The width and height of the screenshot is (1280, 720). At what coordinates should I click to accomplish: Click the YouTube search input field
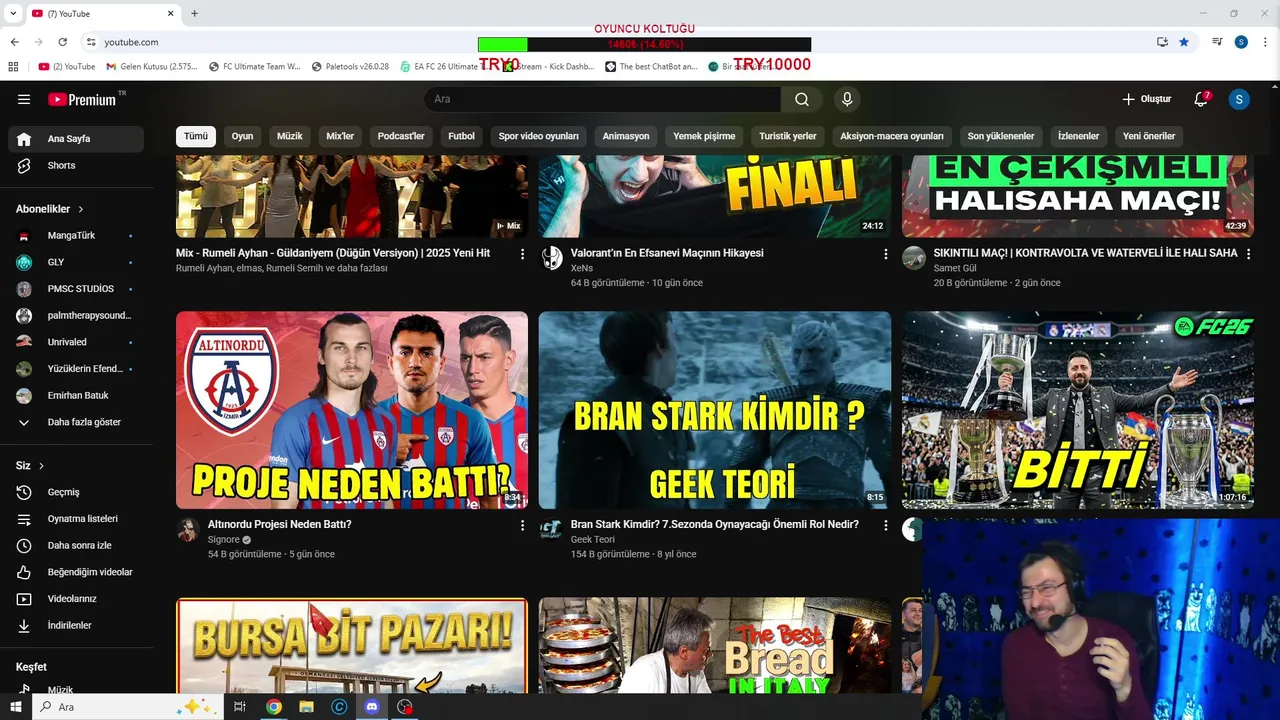point(603,99)
